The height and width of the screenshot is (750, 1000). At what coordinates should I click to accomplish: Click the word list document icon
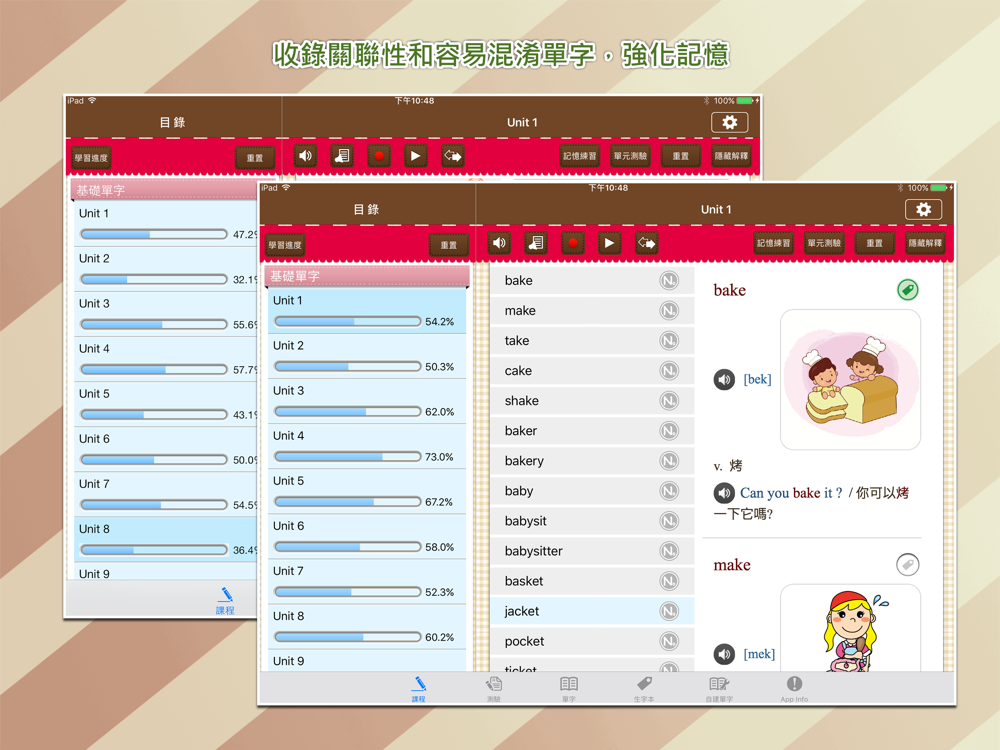click(536, 243)
